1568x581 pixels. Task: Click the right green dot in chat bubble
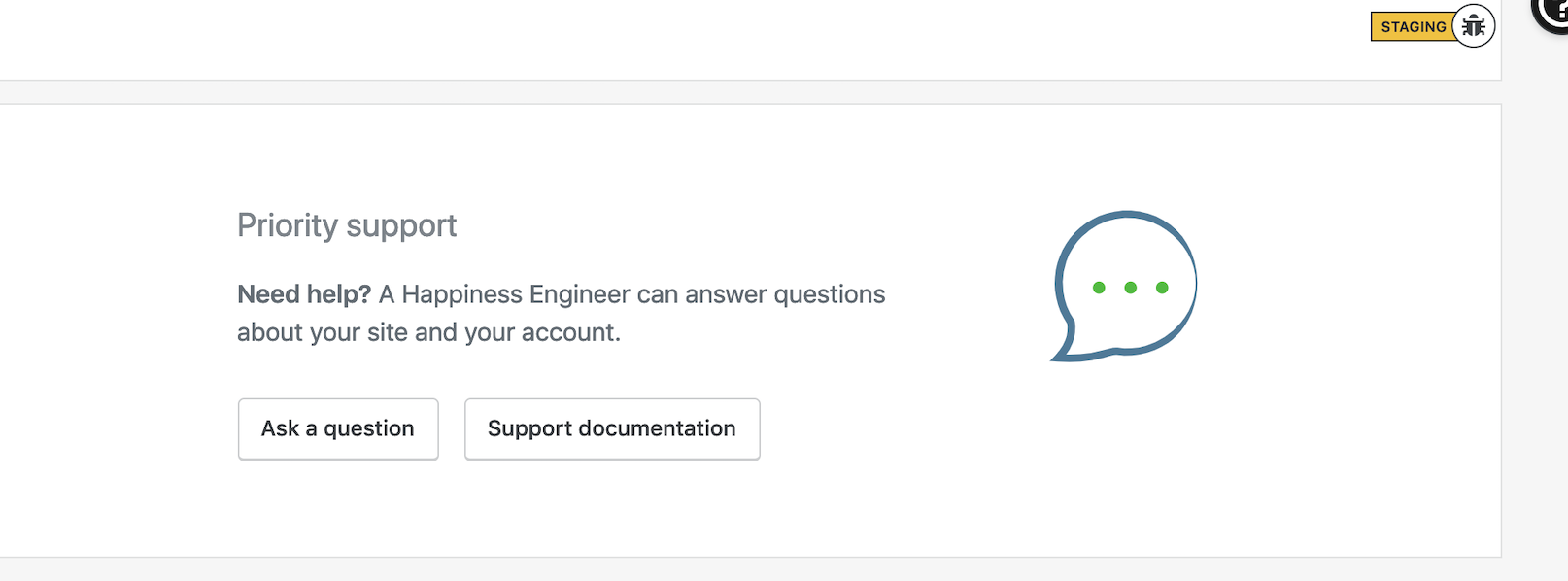[1162, 288]
